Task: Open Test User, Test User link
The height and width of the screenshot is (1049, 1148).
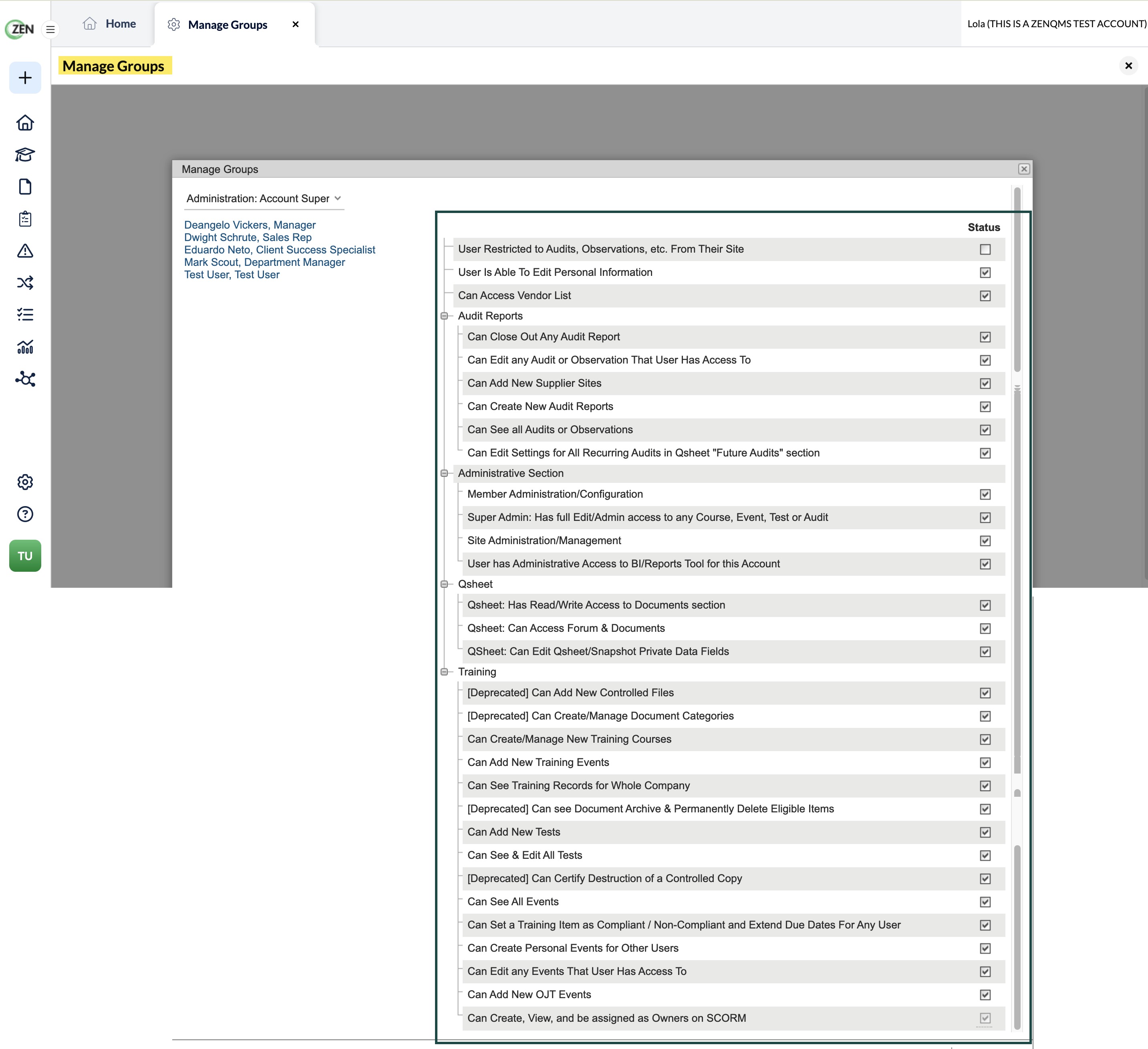Action: (232, 275)
